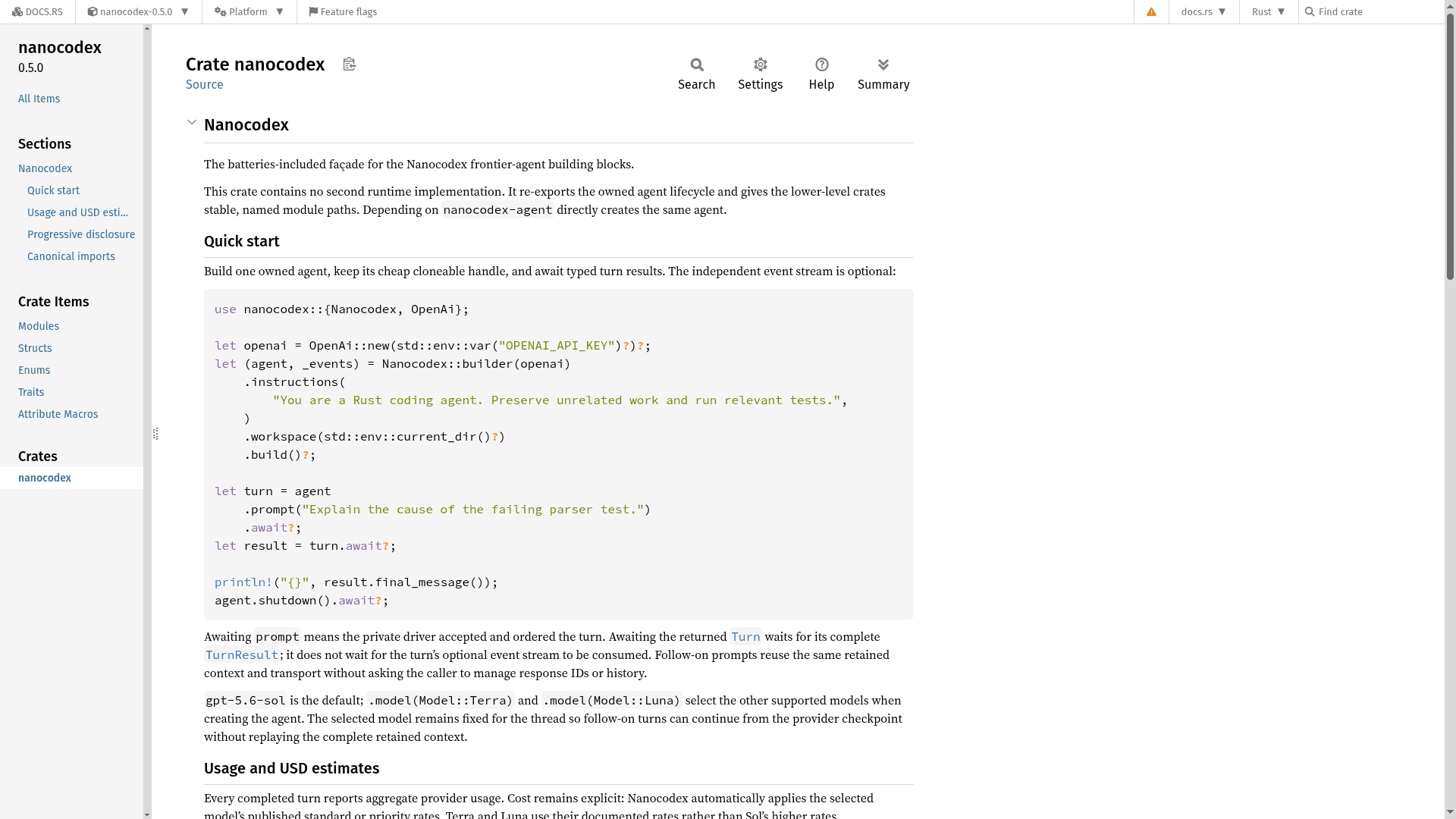Screen dimensions: 1456x819
Task: Click the nanocodex package box icon
Action: point(93,12)
